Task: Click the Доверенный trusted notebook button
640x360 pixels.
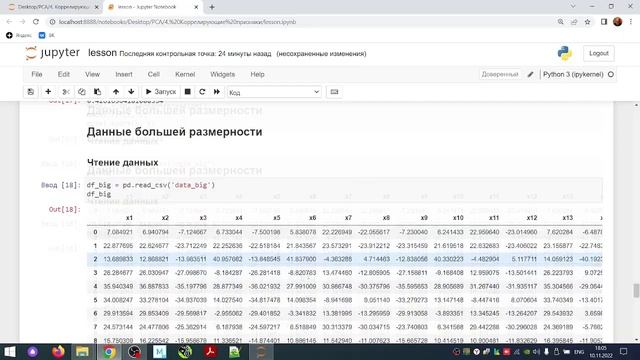Action: pos(500,74)
